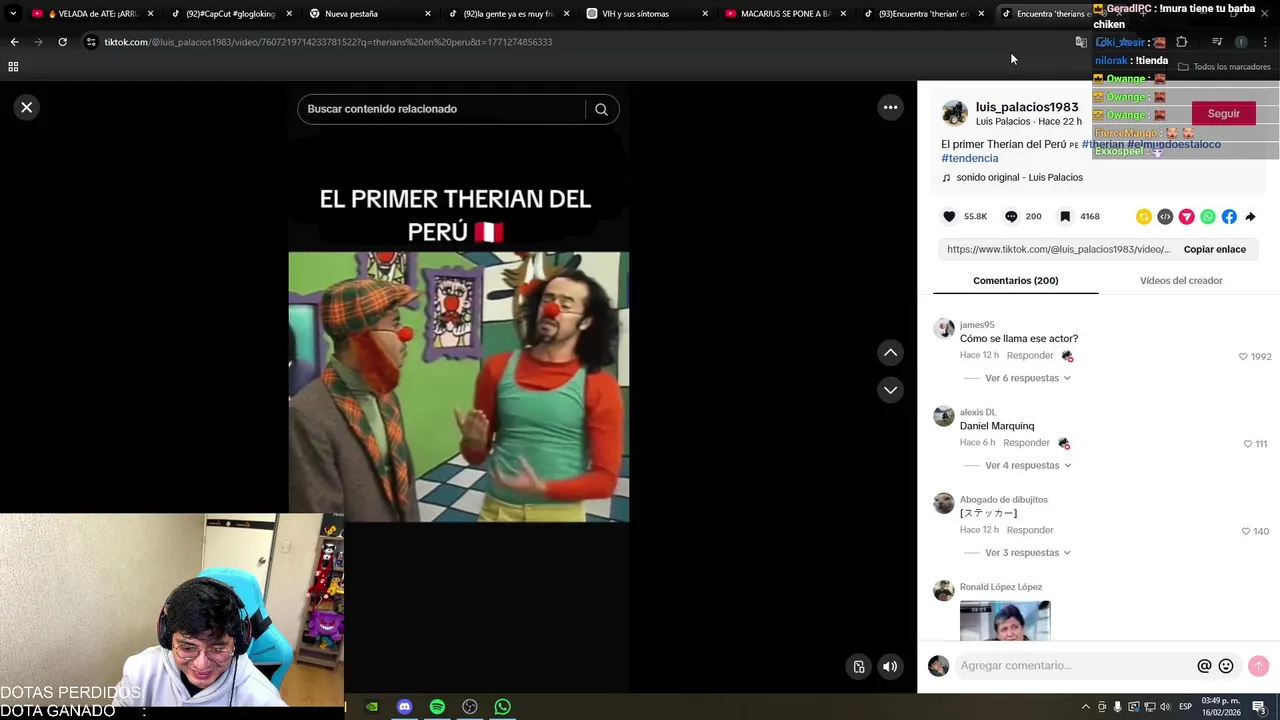The height and width of the screenshot is (720, 1280).
Task: Show hidden system tray icons chevron
Action: pyautogui.click(x=1085, y=707)
